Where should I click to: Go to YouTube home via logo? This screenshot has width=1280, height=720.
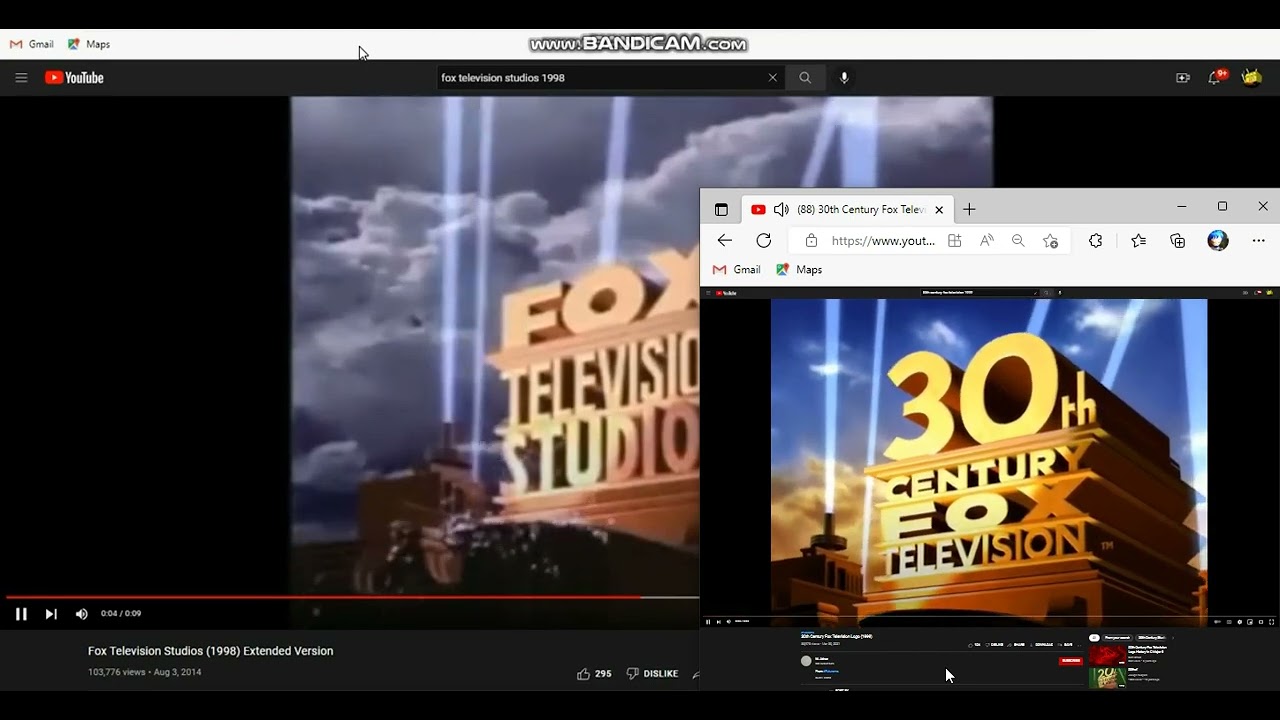coord(74,78)
